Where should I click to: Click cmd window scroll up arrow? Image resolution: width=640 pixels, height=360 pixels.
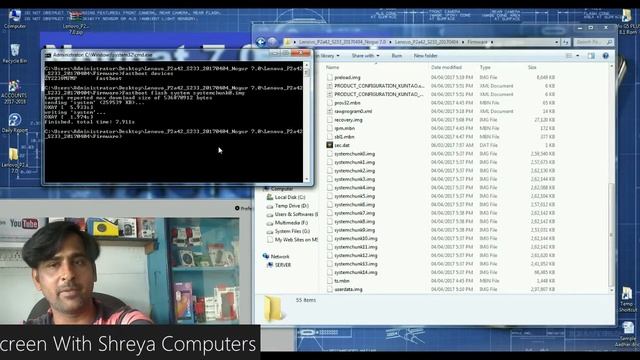[x=307, y=64]
